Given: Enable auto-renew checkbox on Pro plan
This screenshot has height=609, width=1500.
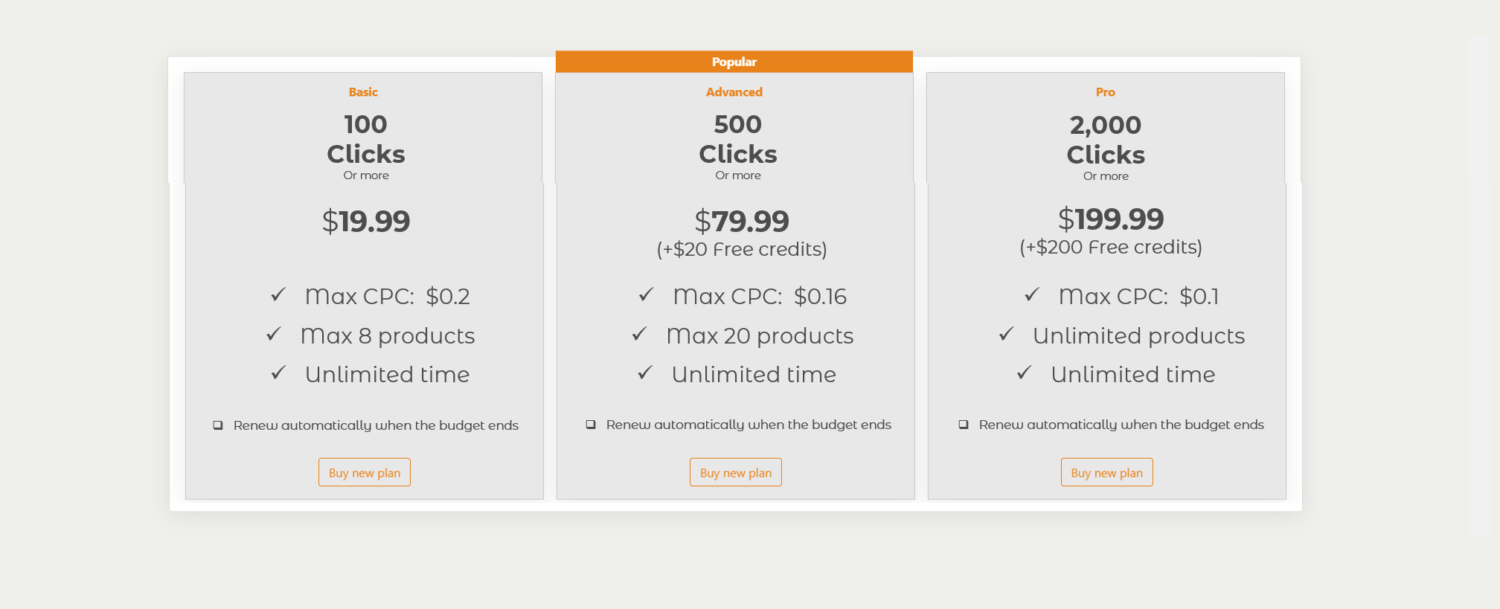Looking at the screenshot, I should point(963,424).
